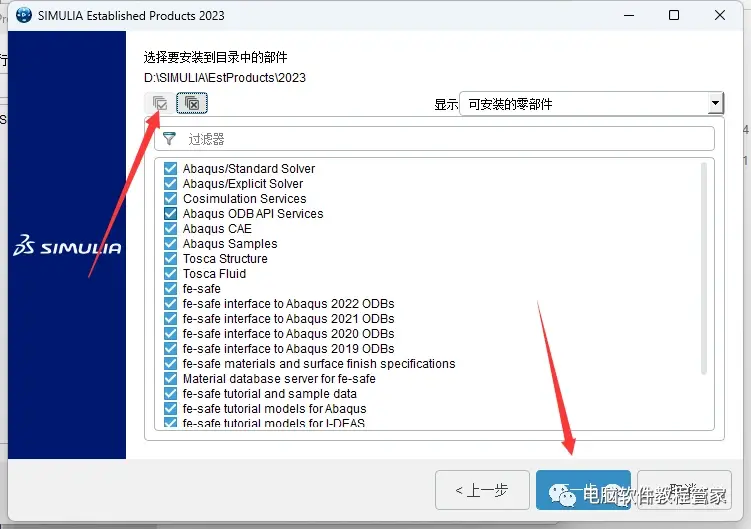
Task: Click the filter funnel icon
Action: [x=169, y=138]
